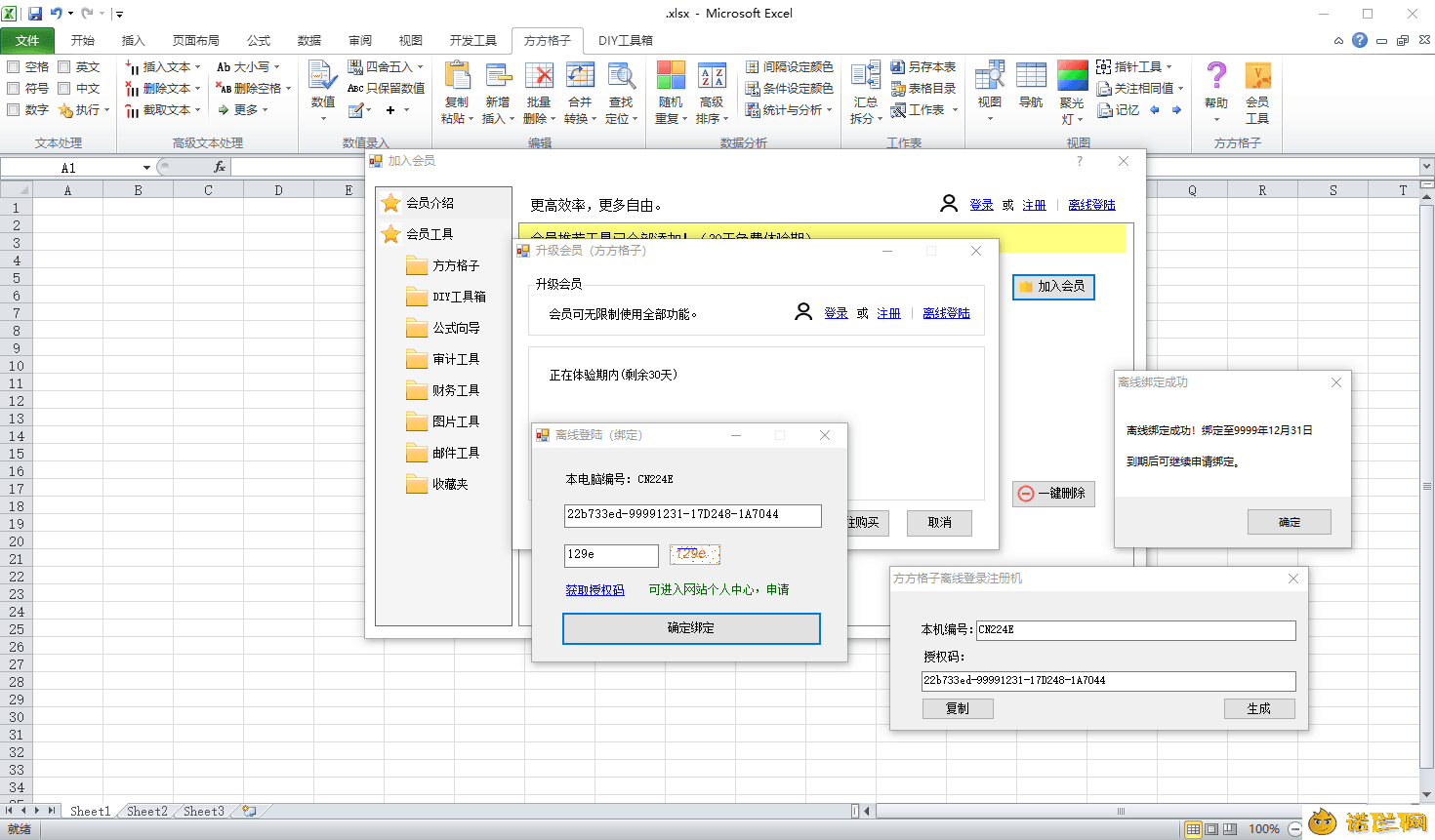
Task: Open the 文件 File tab
Action: [x=27, y=40]
